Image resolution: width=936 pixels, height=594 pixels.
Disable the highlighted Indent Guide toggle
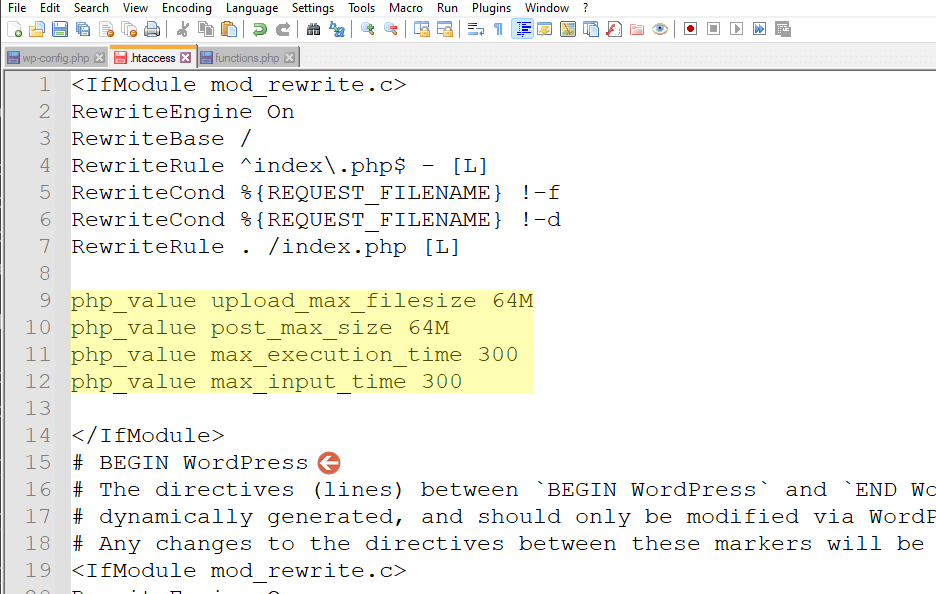point(522,29)
